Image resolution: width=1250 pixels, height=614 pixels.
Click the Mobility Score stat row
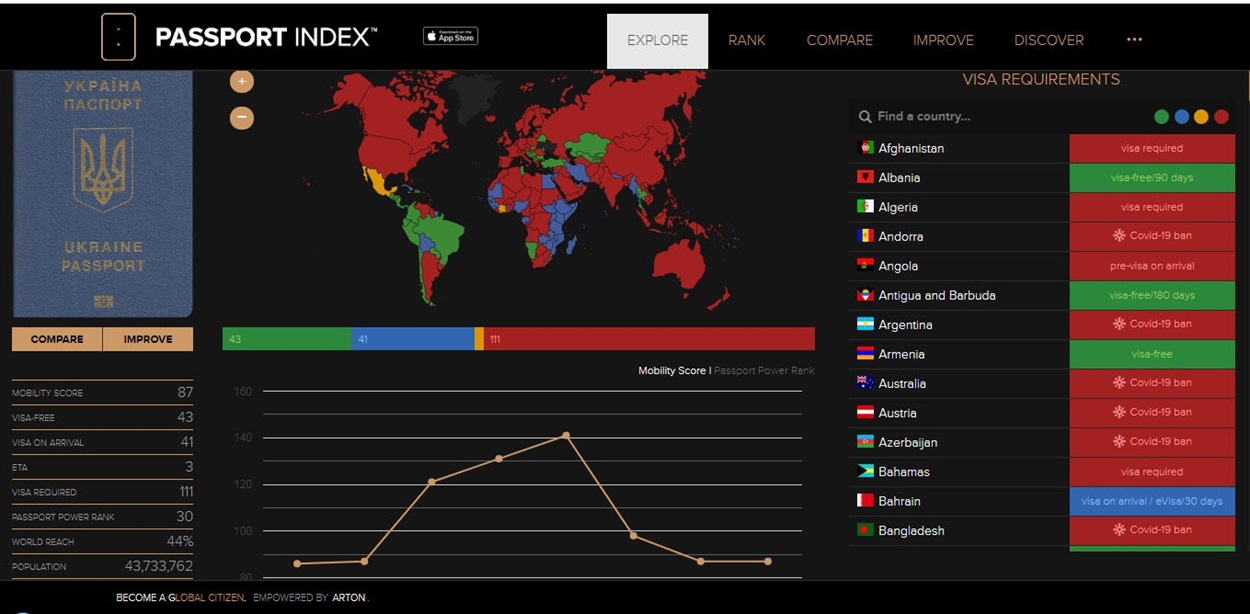tap(103, 393)
